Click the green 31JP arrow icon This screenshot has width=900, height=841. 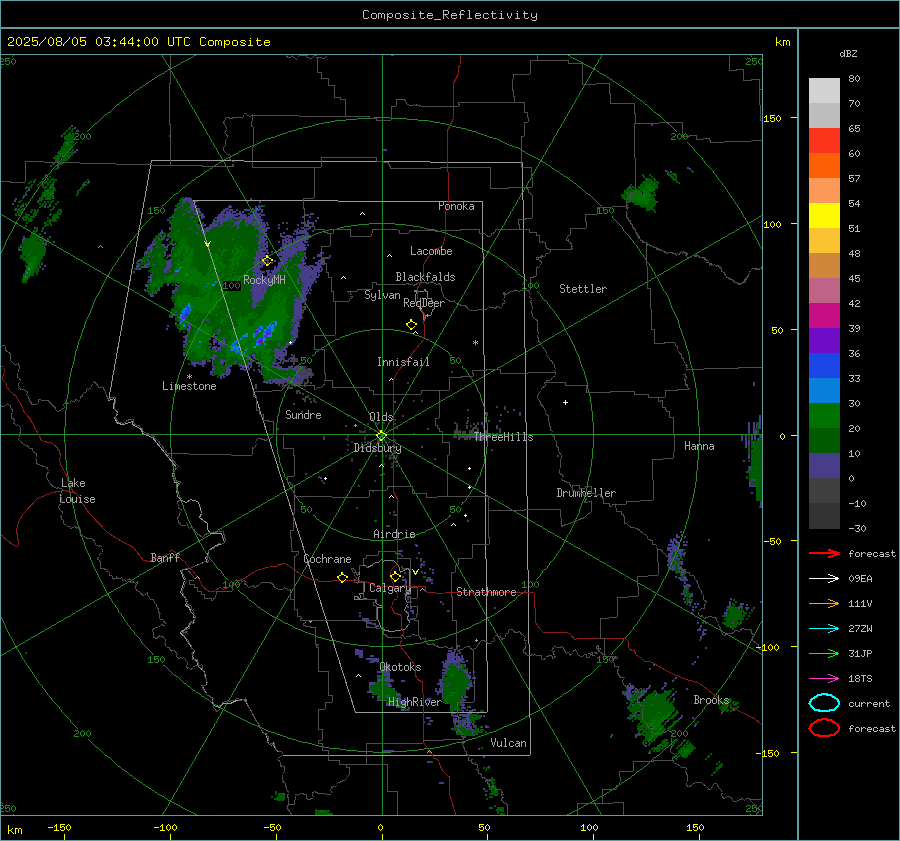(824, 653)
